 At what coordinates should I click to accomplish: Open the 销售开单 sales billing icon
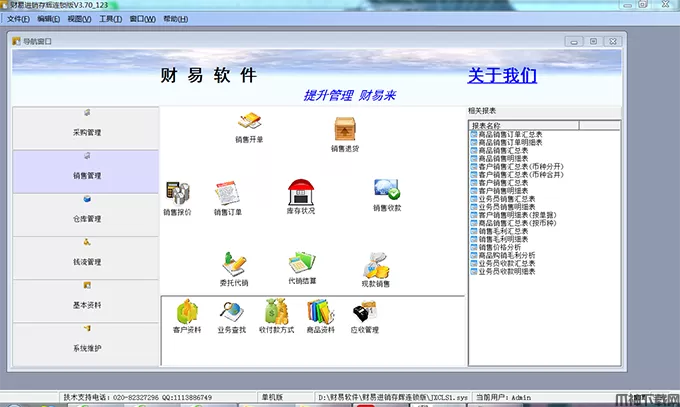[249, 127]
